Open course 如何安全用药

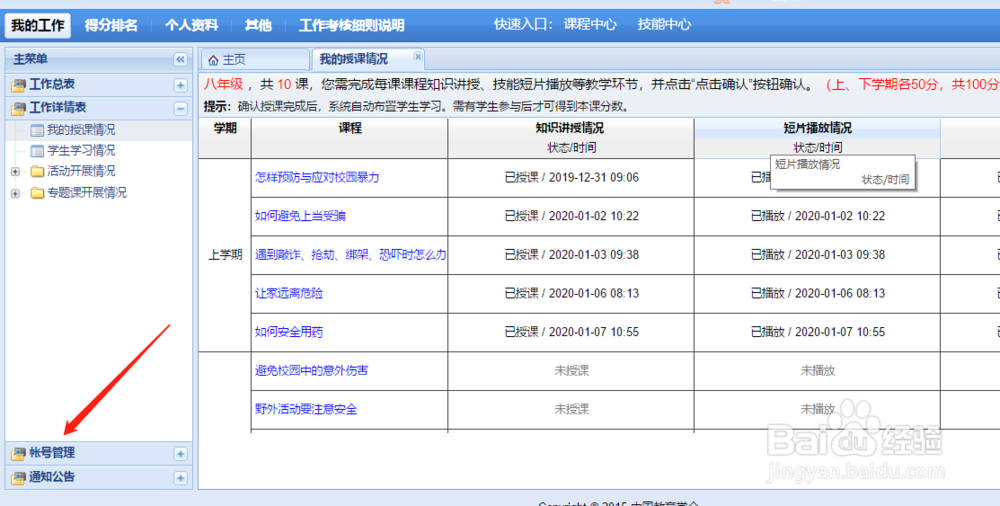coord(288,332)
